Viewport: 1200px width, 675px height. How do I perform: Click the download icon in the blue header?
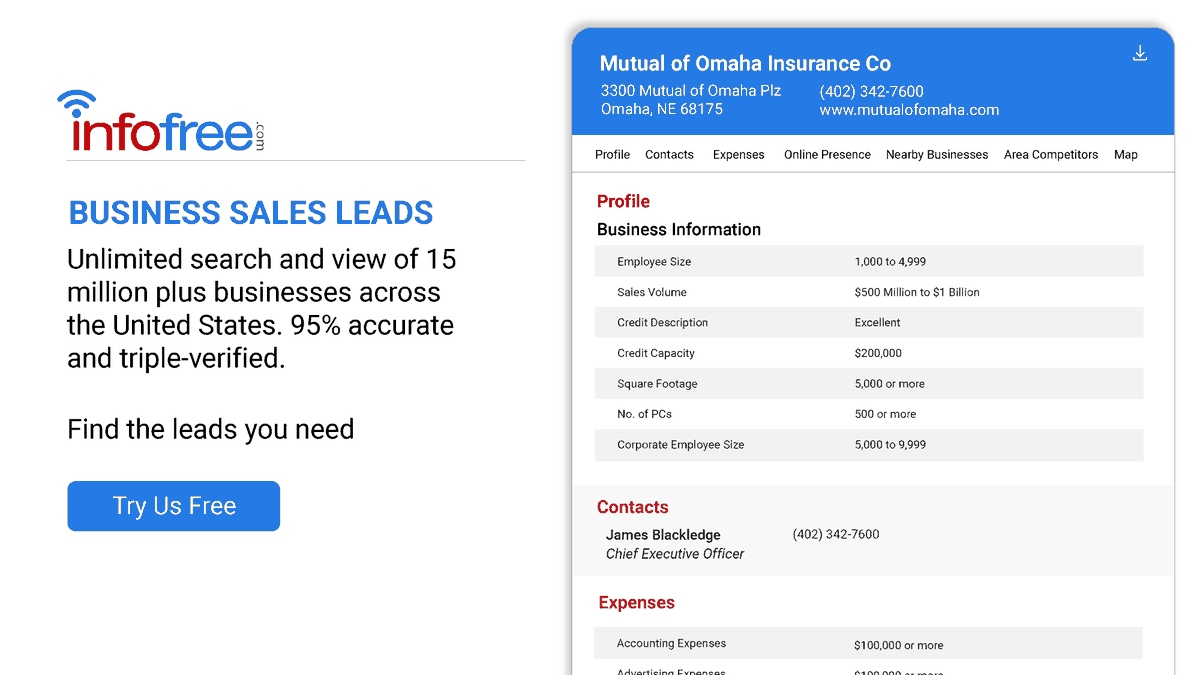click(1140, 53)
